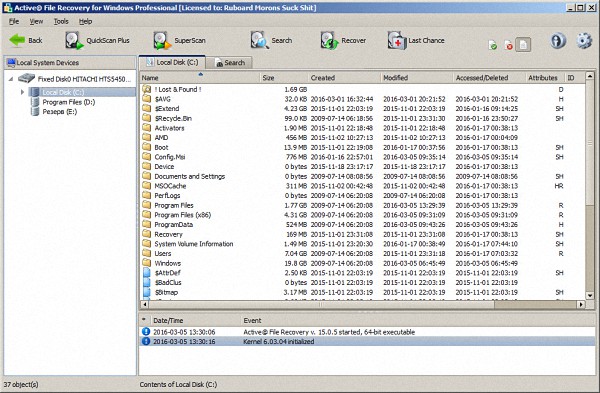Image resolution: width=600 pixels, height=393 pixels.
Task: Sort file list by Created column
Action: (x=344, y=78)
